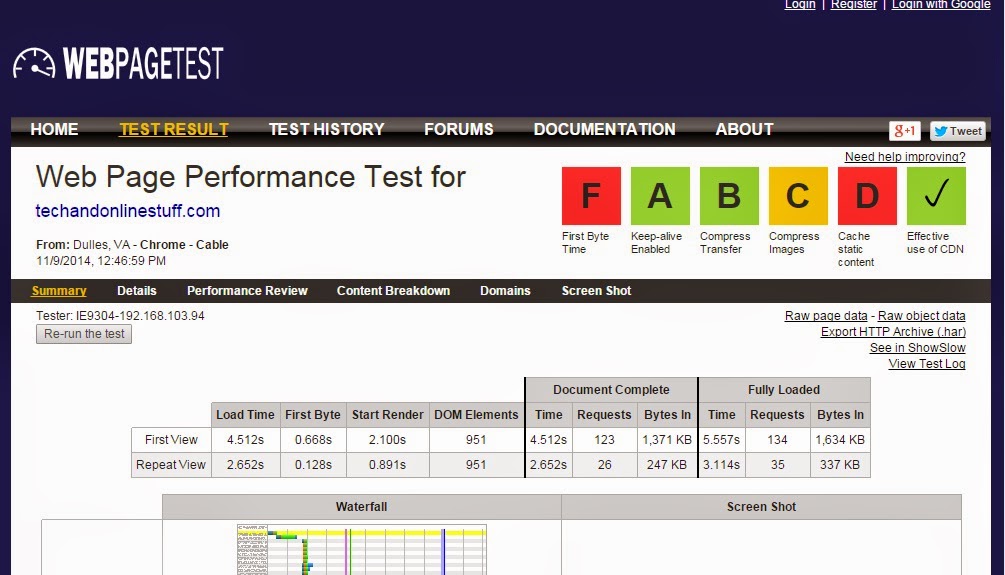Viewport: 1005px width, 575px height.
Task: Click the Repeat View row label
Action: pos(170,465)
